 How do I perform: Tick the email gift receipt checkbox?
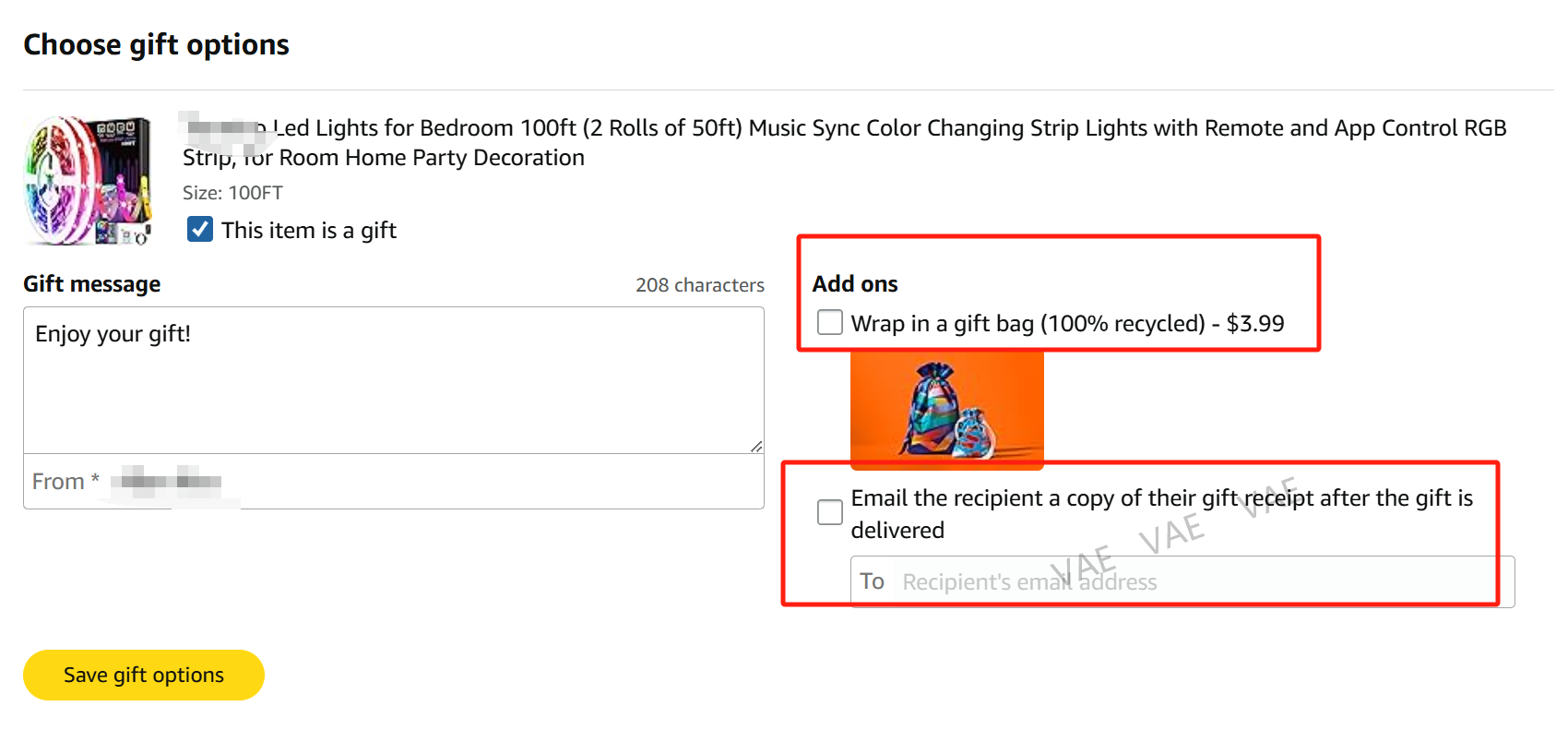pyautogui.click(x=830, y=512)
